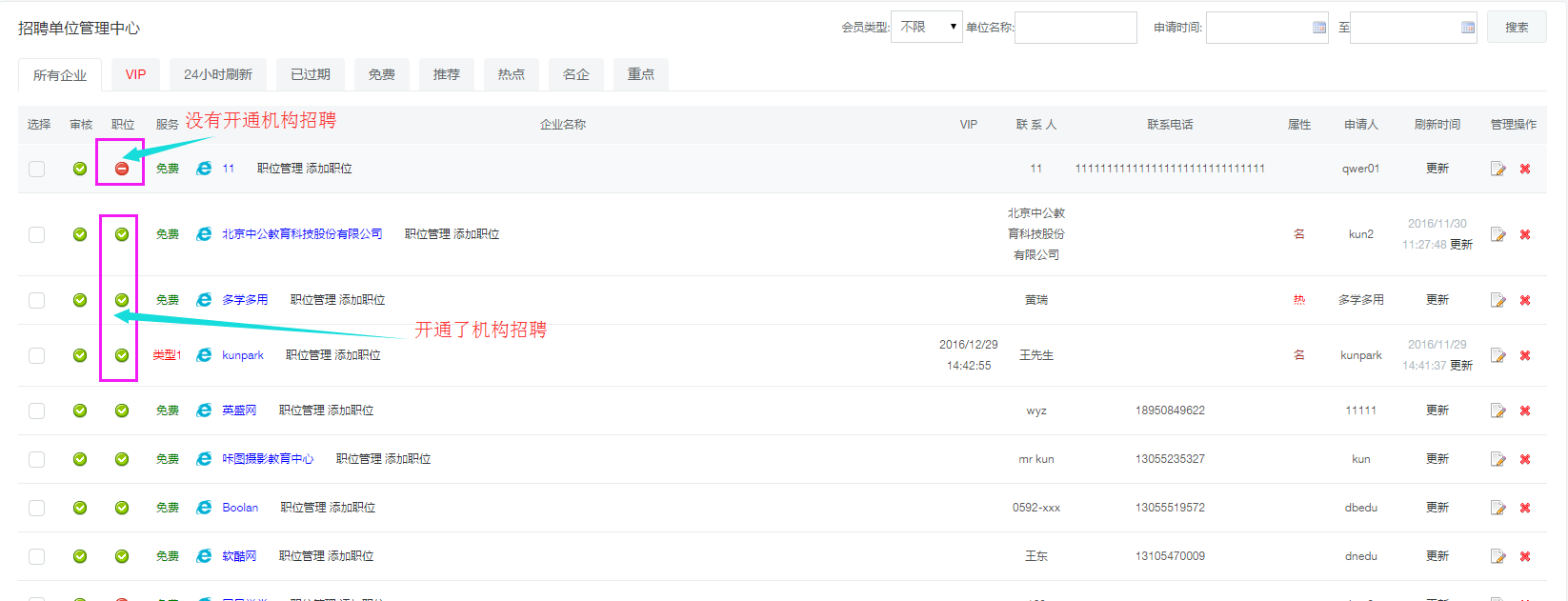Open the end date calendar picker
The width and height of the screenshot is (1568, 601).
point(1468,28)
